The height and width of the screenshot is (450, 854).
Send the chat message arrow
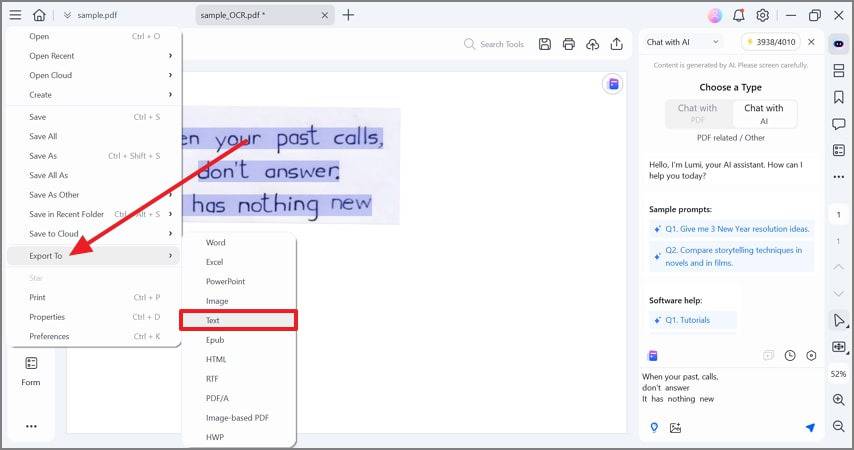[810, 428]
